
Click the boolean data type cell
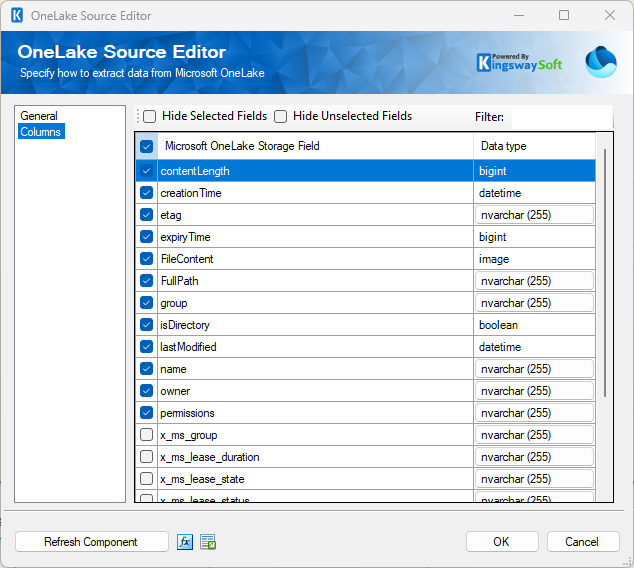coord(535,325)
